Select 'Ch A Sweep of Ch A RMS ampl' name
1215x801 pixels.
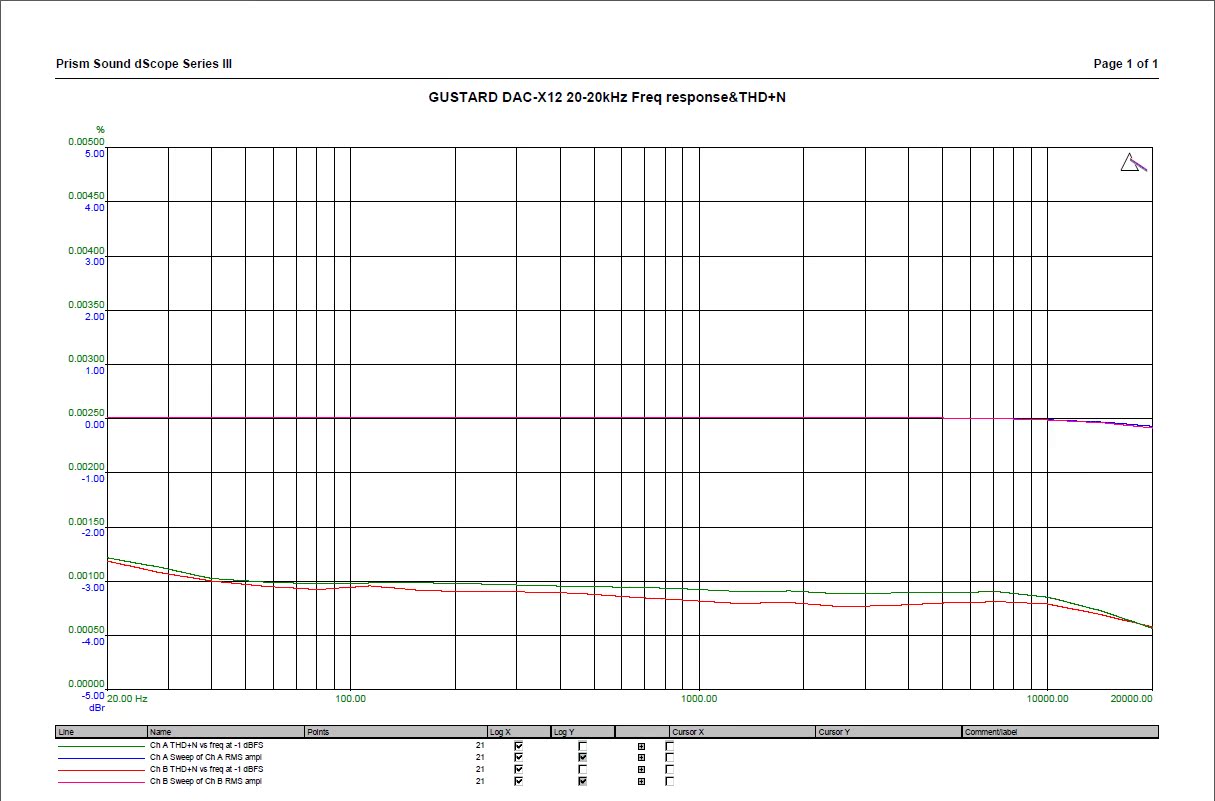[206, 757]
